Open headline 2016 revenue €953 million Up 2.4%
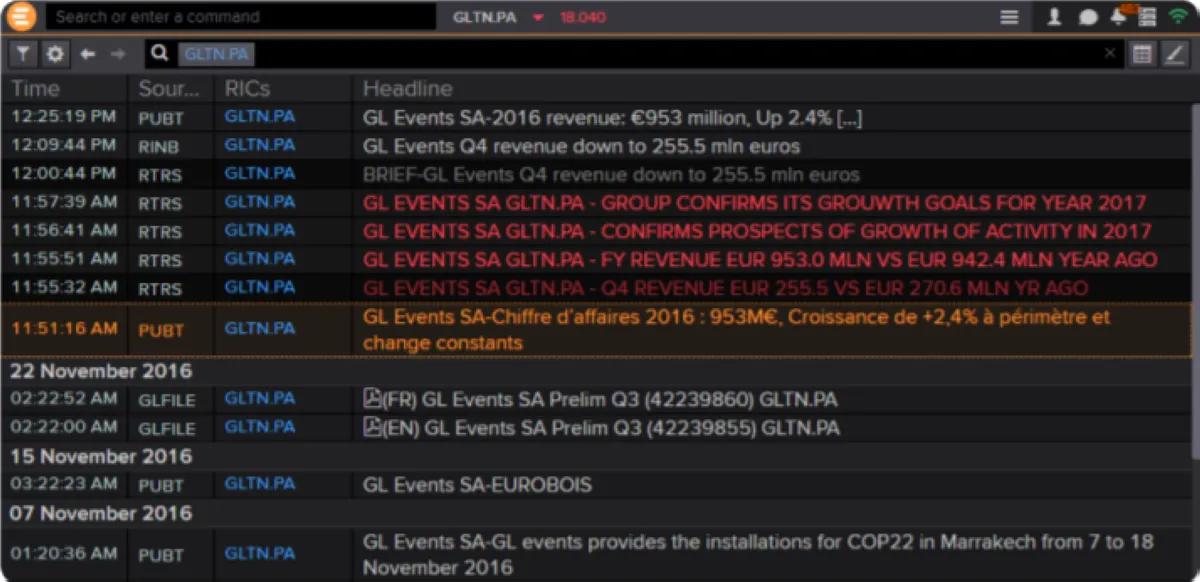This screenshot has height=582, width=1200. point(612,118)
